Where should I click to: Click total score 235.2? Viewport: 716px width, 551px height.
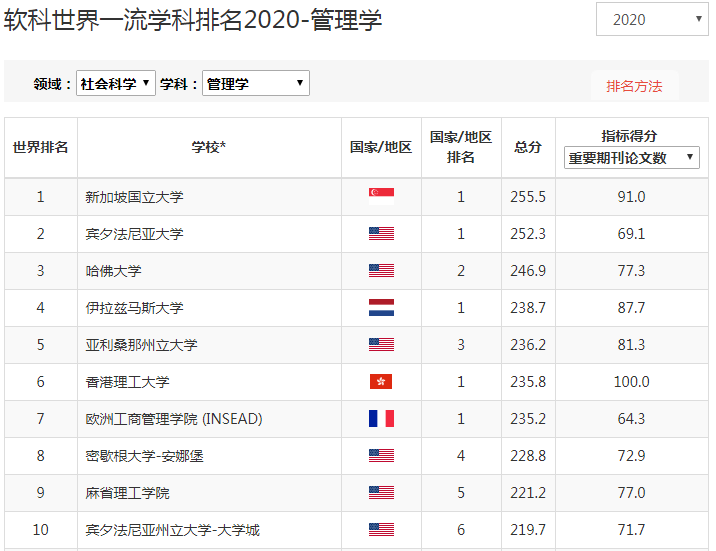pyautogui.click(x=528, y=419)
